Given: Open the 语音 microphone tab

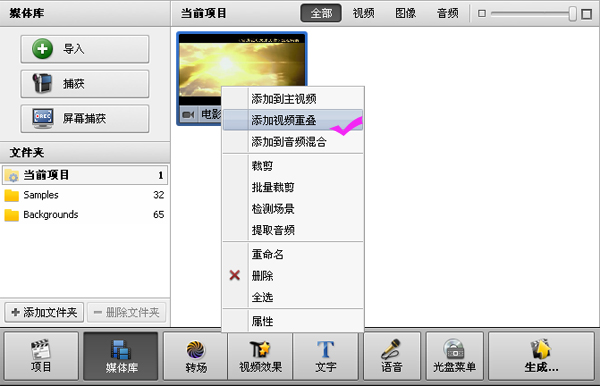Looking at the screenshot, I should [392, 356].
